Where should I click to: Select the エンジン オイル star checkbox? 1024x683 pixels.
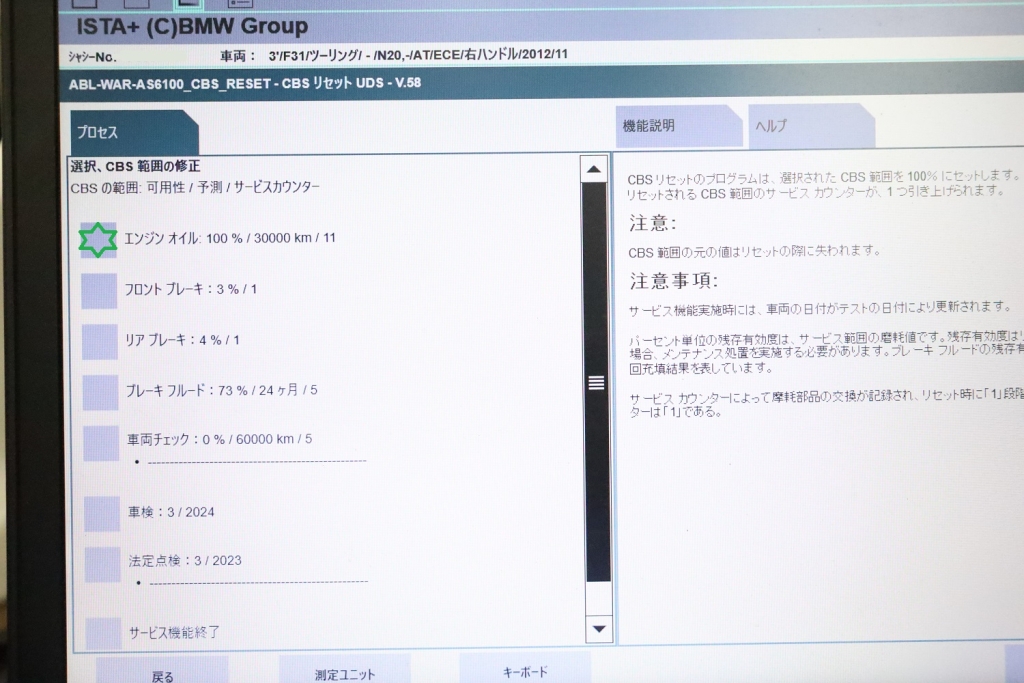tap(98, 240)
